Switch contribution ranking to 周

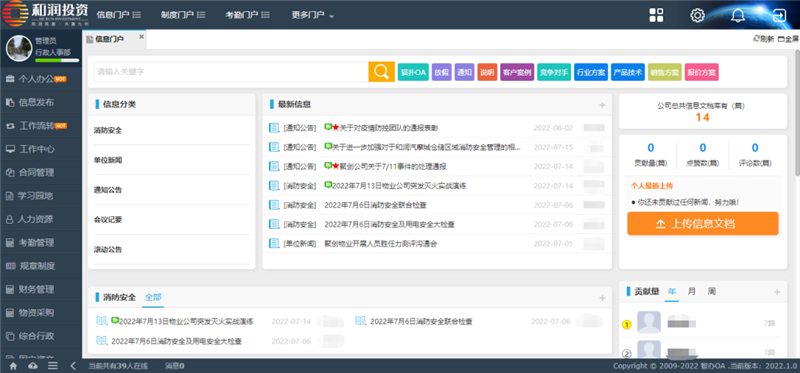tap(711, 291)
